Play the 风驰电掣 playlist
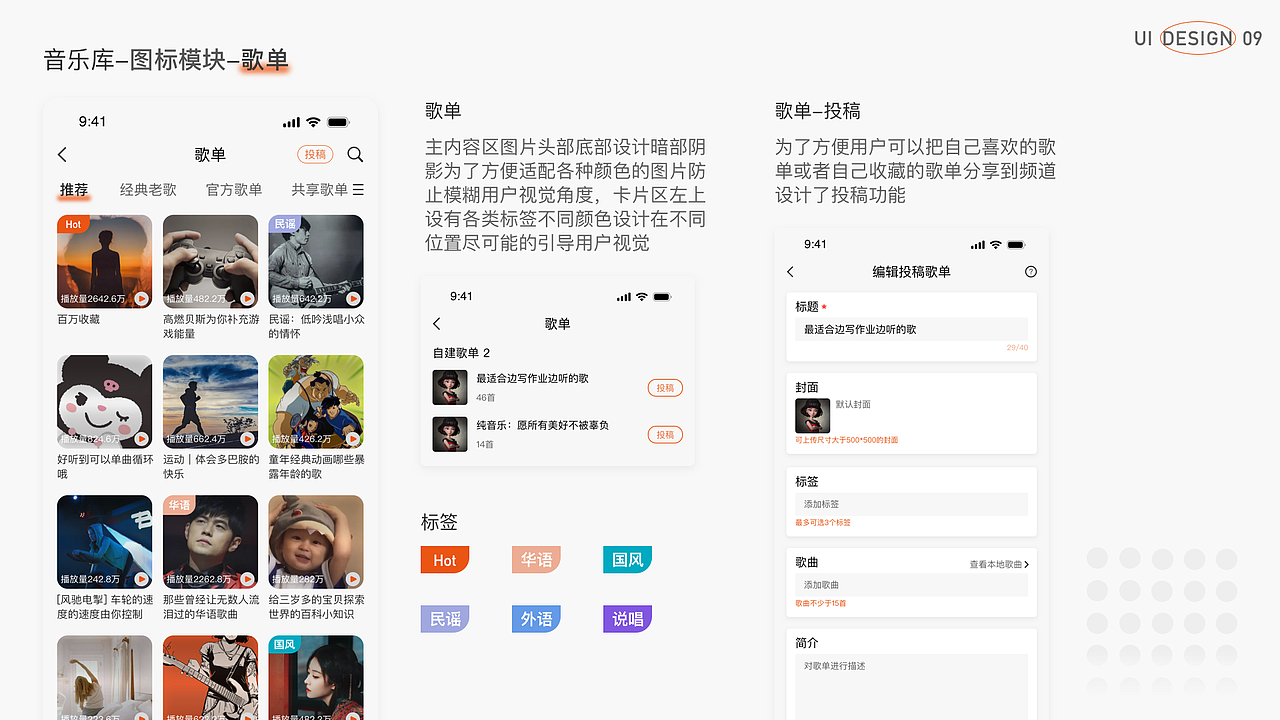 (142, 578)
